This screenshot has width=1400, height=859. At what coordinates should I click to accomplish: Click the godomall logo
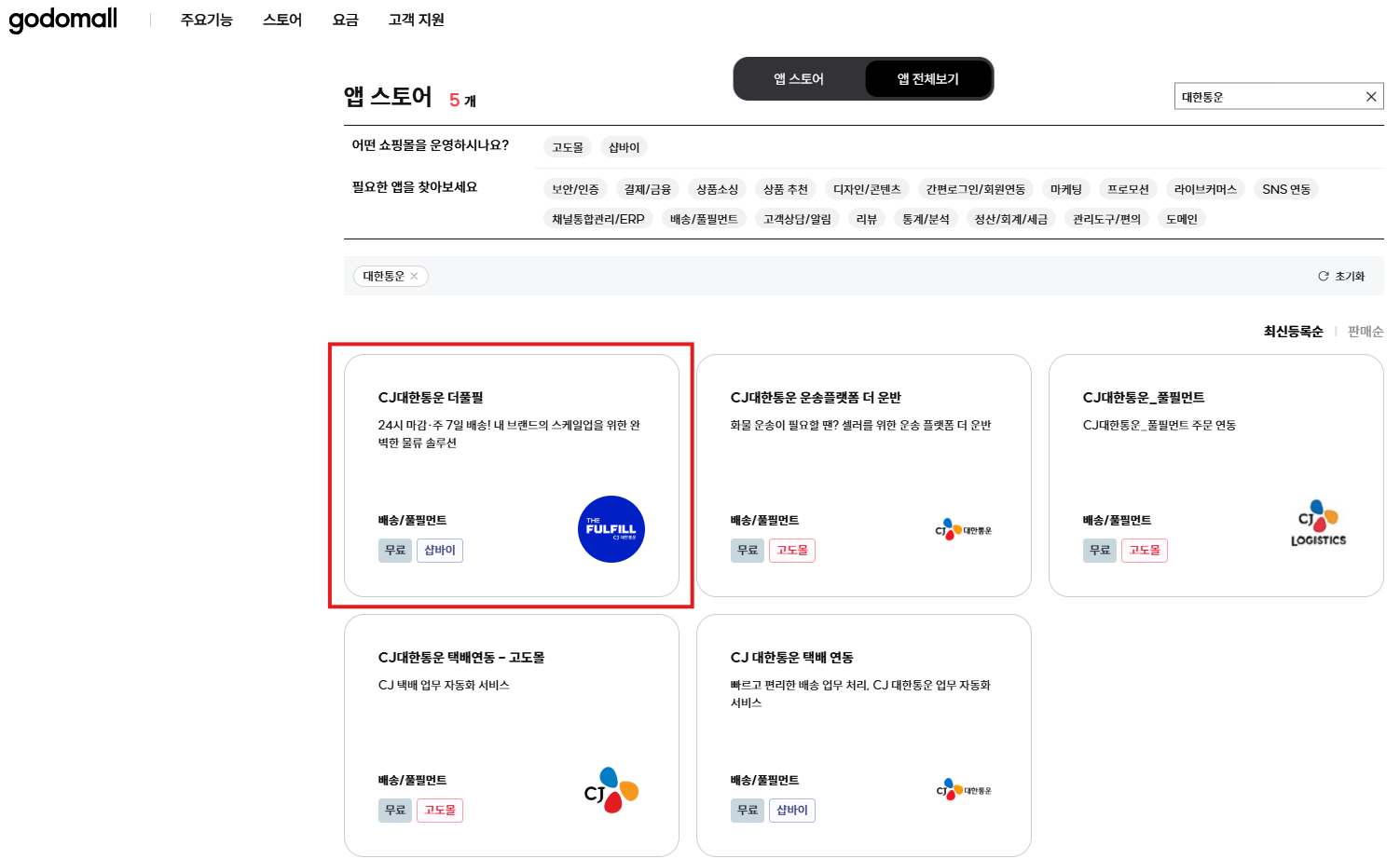tap(63, 20)
